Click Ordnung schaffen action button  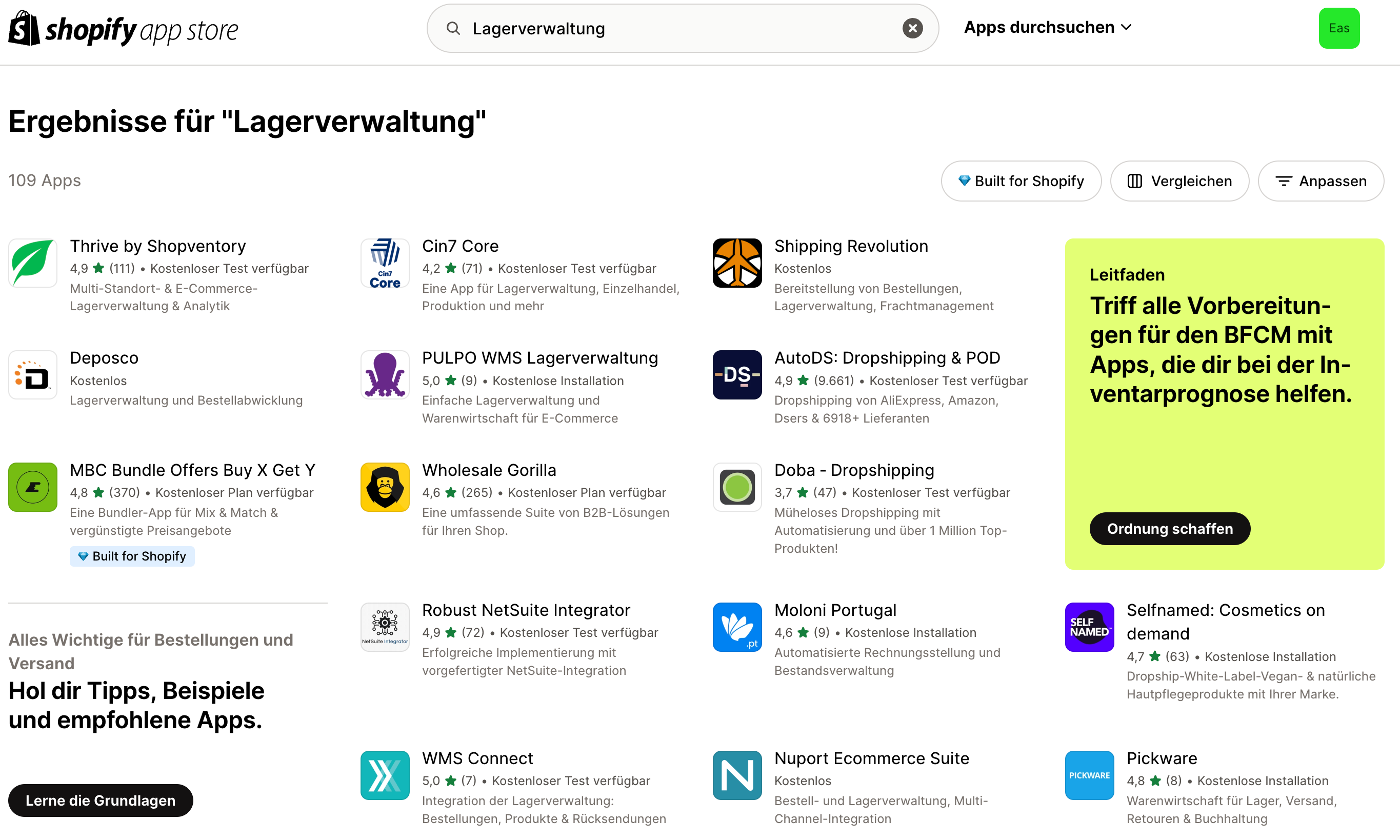pyautogui.click(x=1171, y=528)
